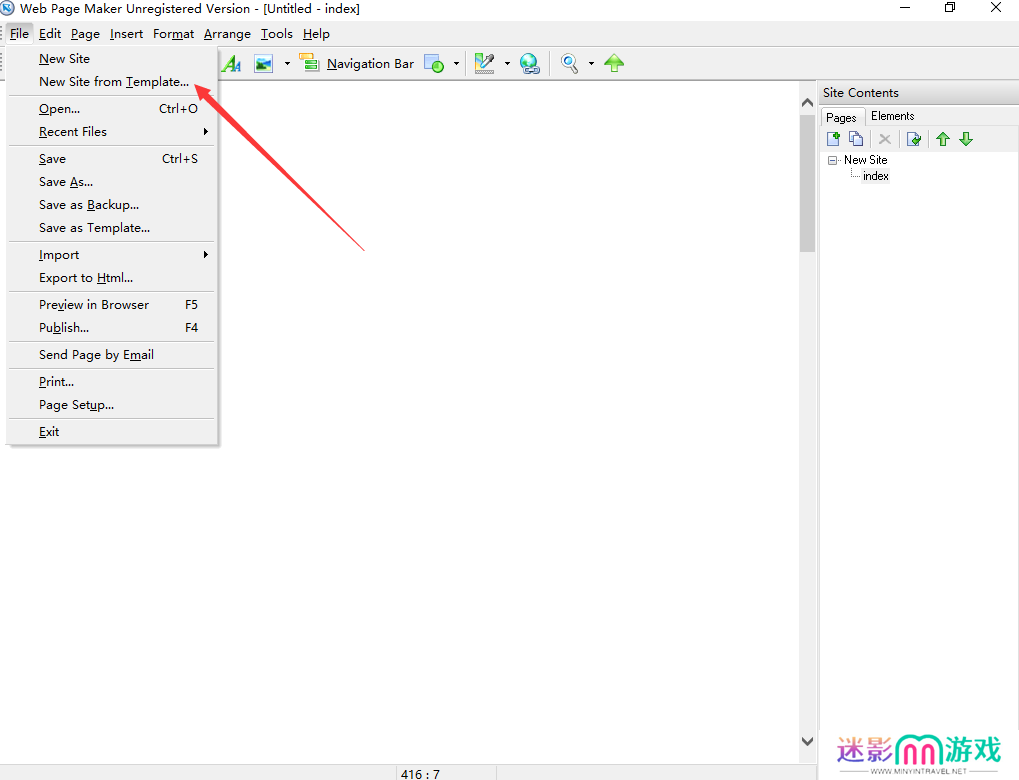Open the image insert dropdown arrow
The height and width of the screenshot is (780, 1019).
(x=287, y=64)
